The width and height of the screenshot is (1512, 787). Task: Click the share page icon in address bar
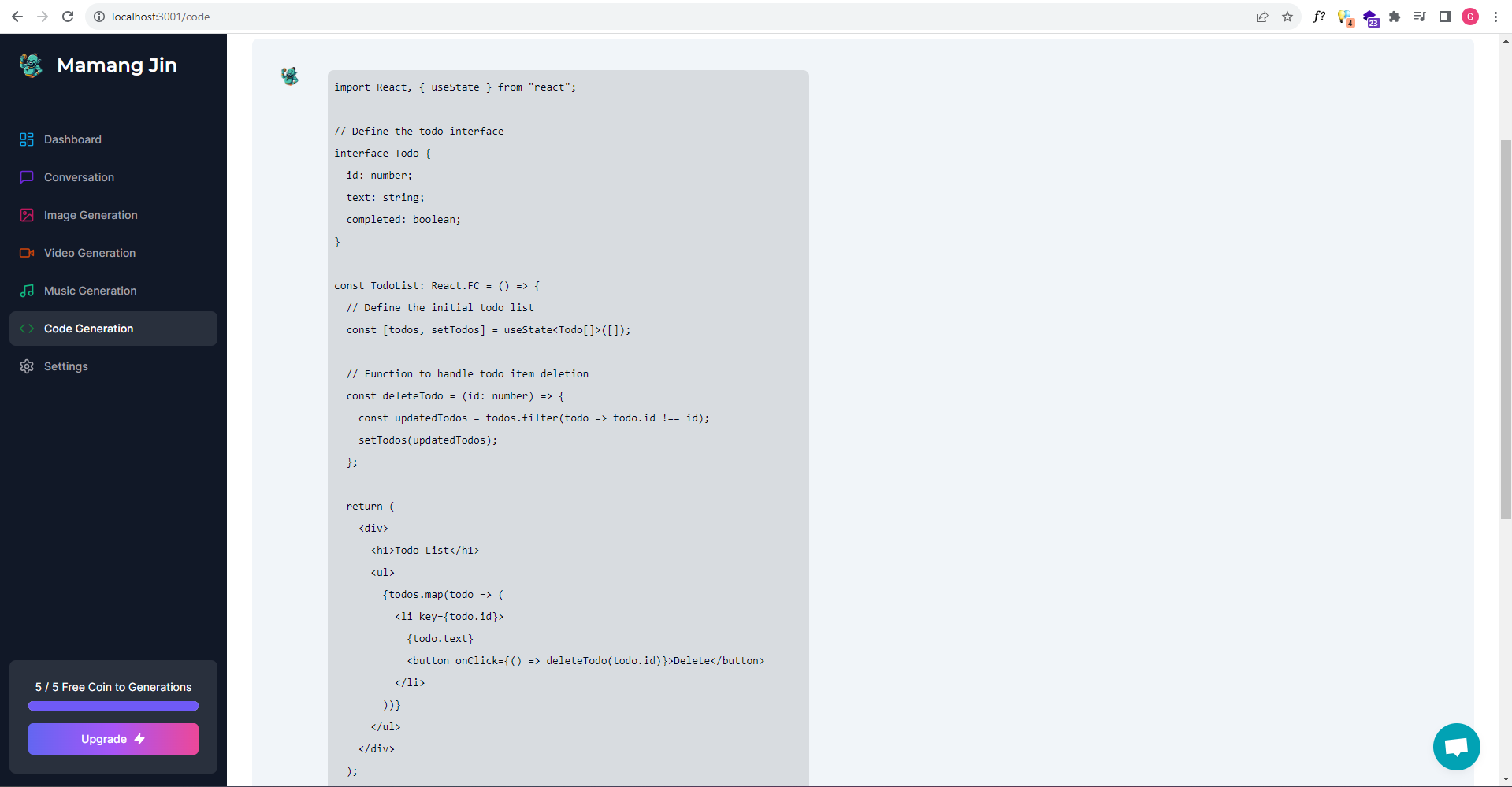tap(1262, 17)
